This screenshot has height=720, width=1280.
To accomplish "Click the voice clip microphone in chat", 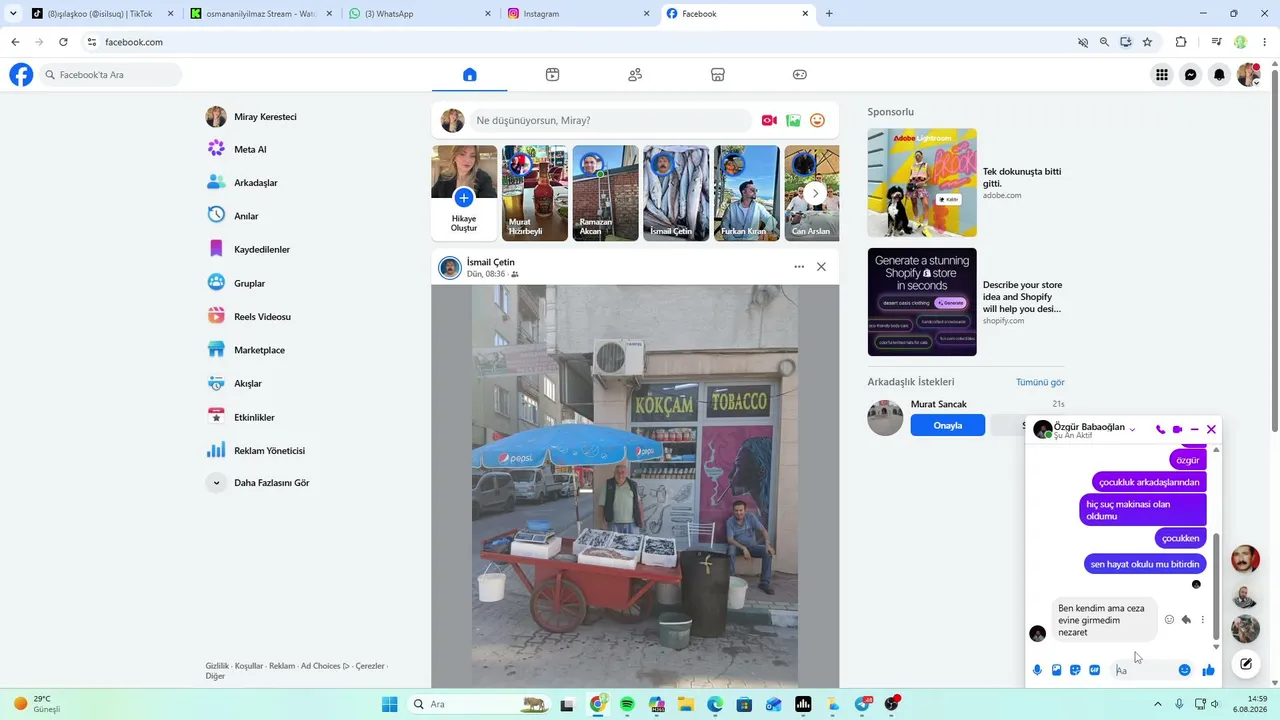I will [x=1037, y=670].
